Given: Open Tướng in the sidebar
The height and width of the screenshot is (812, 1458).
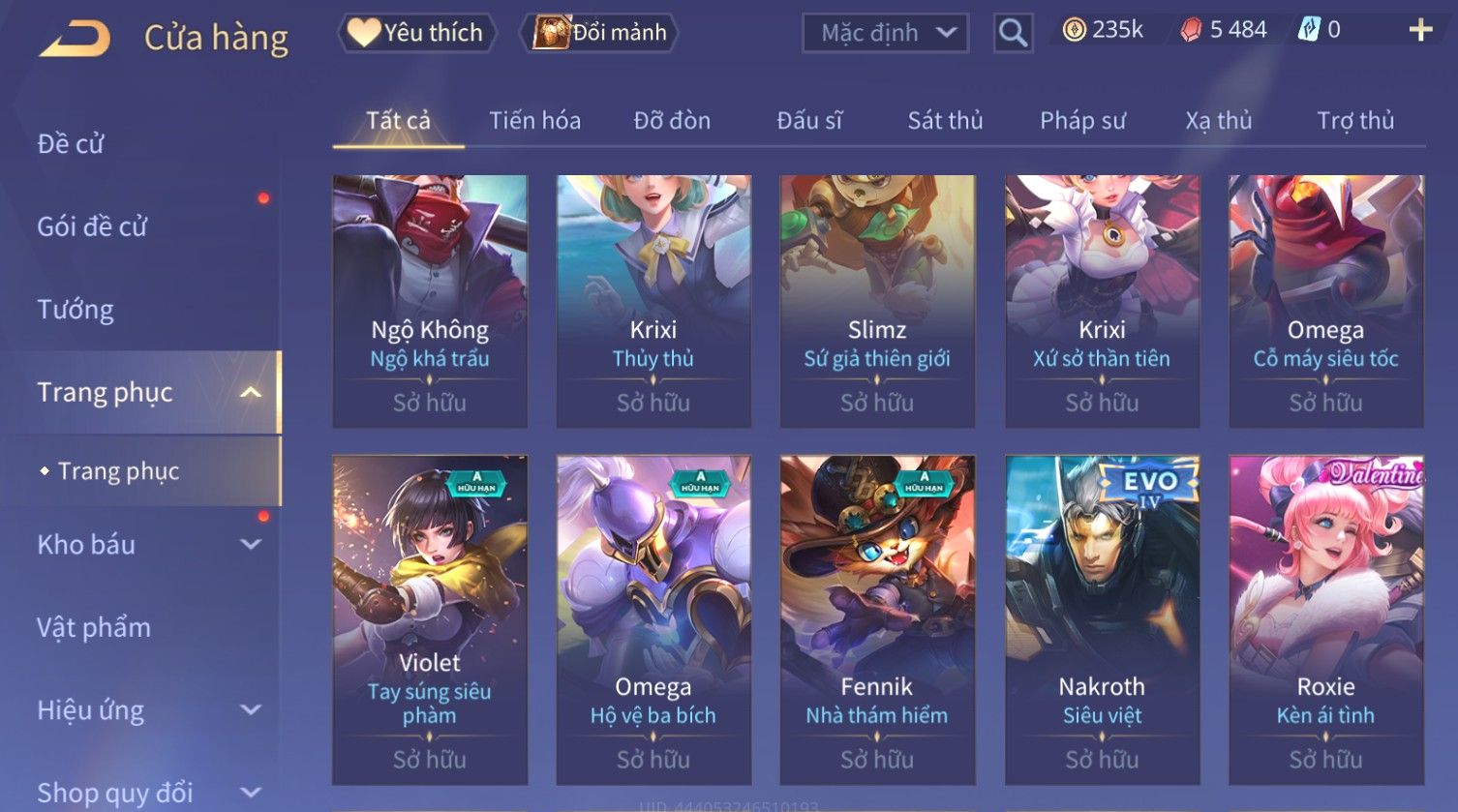Looking at the screenshot, I should coord(76,310).
